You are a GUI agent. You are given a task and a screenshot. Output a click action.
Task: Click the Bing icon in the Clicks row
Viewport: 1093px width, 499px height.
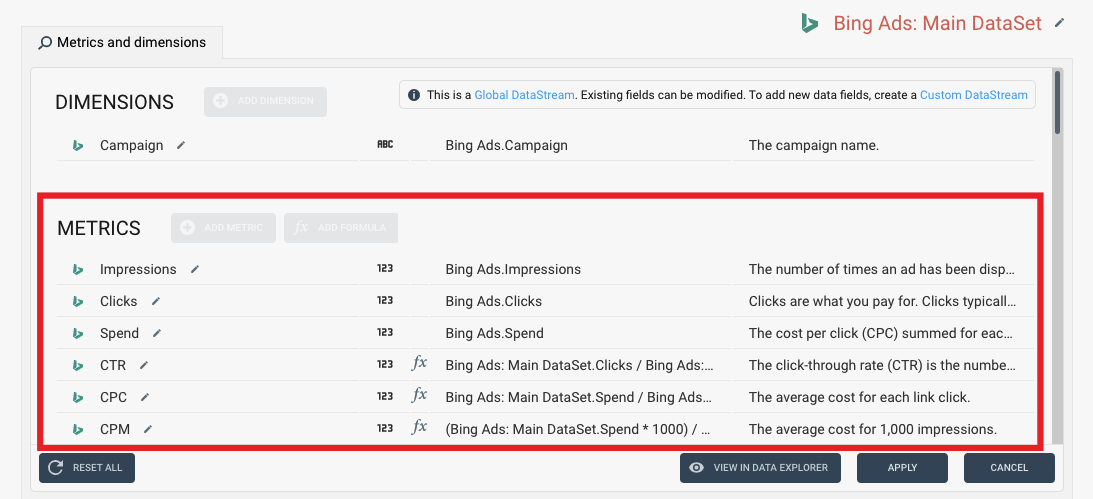(78, 302)
